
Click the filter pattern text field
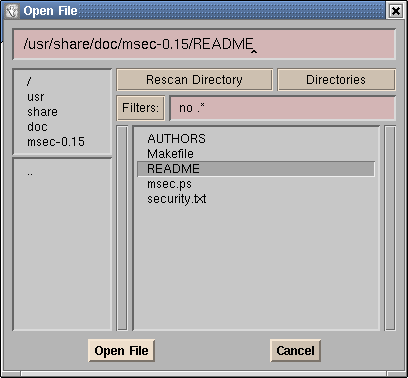pyautogui.click(x=283, y=108)
